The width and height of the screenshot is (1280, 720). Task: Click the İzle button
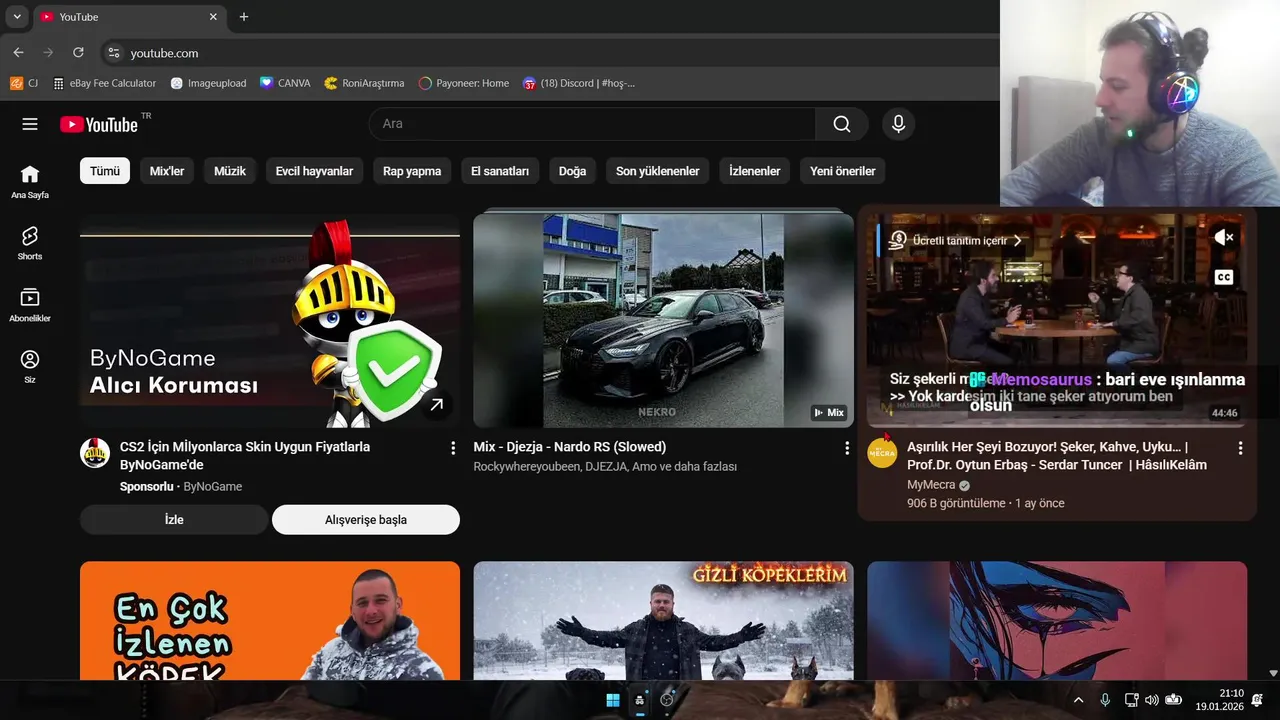pyautogui.click(x=174, y=520)
